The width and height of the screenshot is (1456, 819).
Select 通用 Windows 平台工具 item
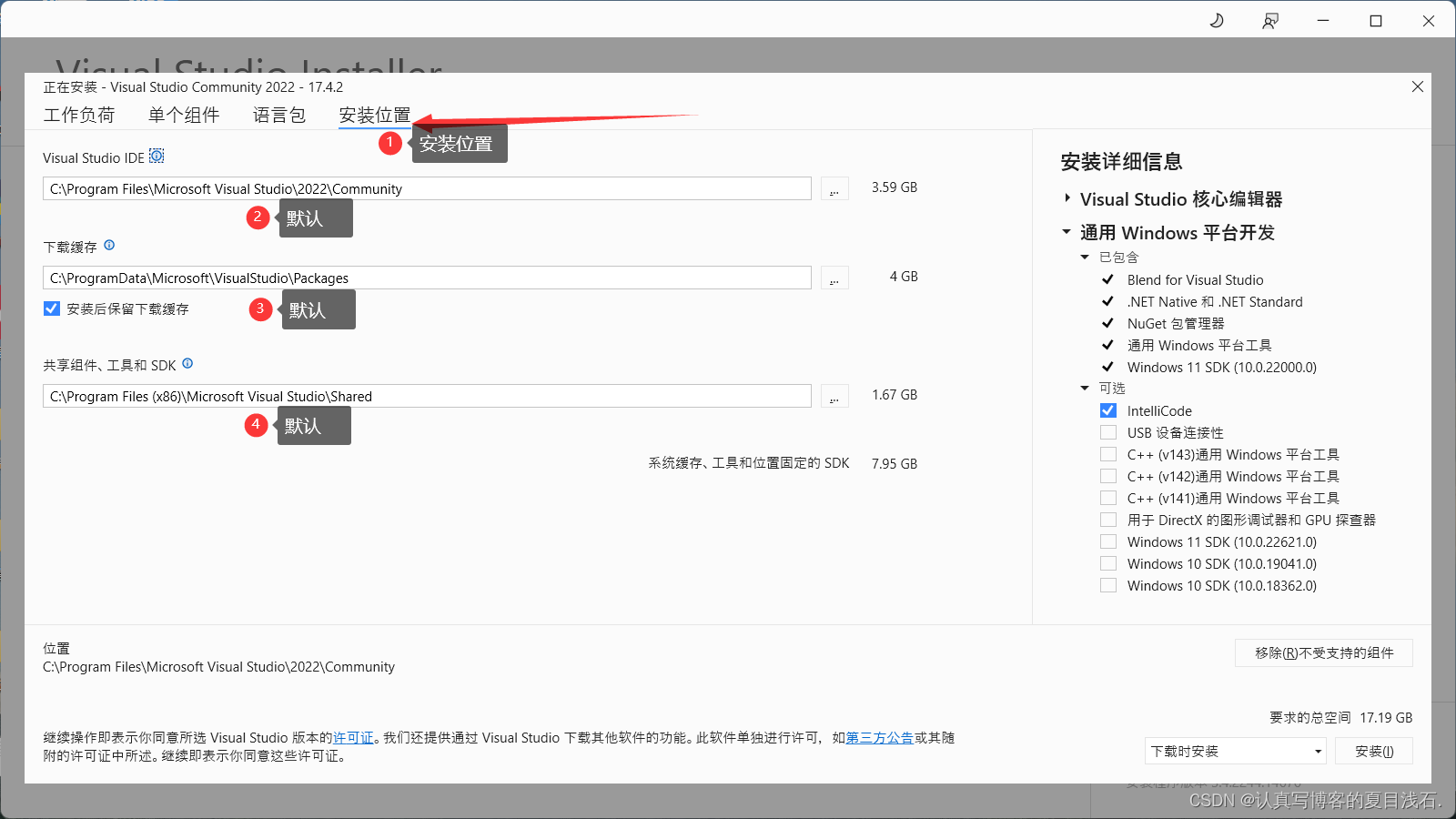[1199, 345]
